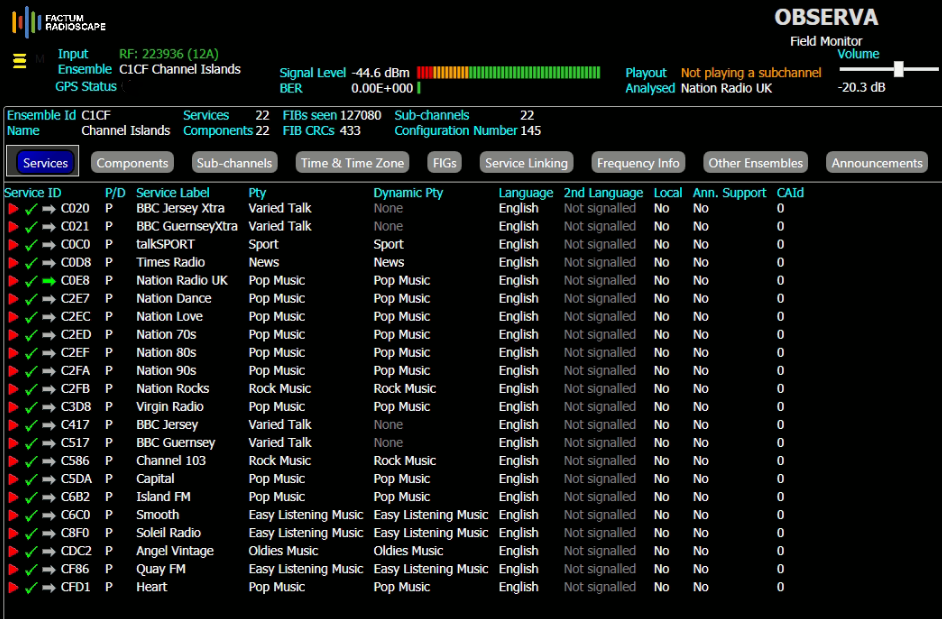
Task: Adjust the Volume slider handle
Action: [899, 69]
